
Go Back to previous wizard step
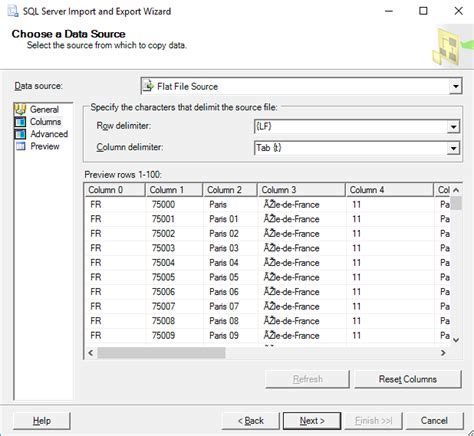click(251, 421)
